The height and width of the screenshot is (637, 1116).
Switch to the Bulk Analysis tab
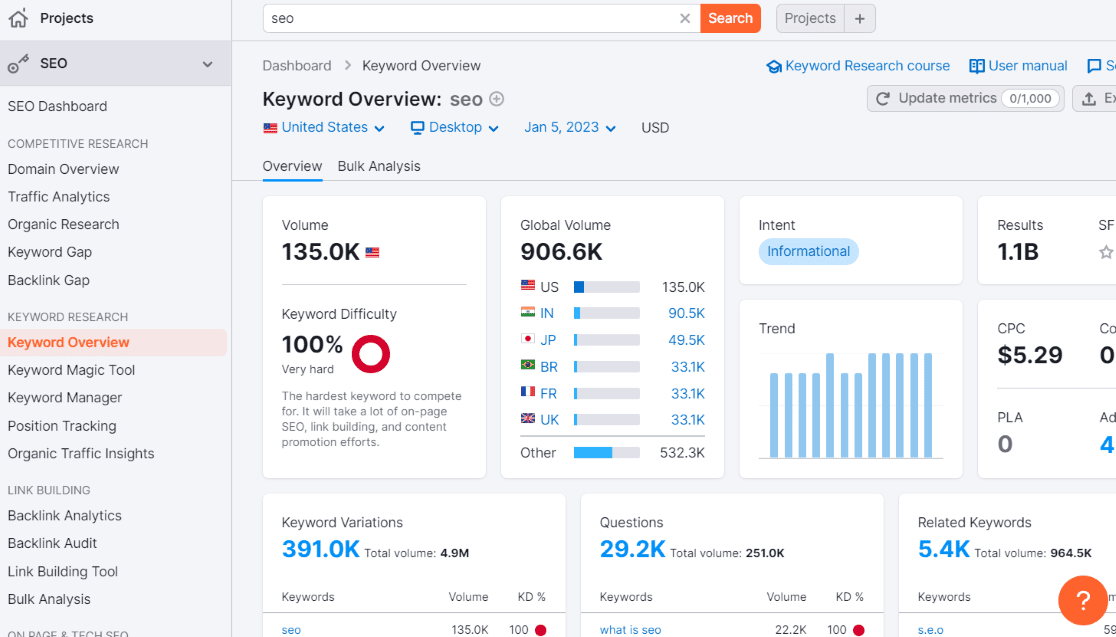coord(379,166)
